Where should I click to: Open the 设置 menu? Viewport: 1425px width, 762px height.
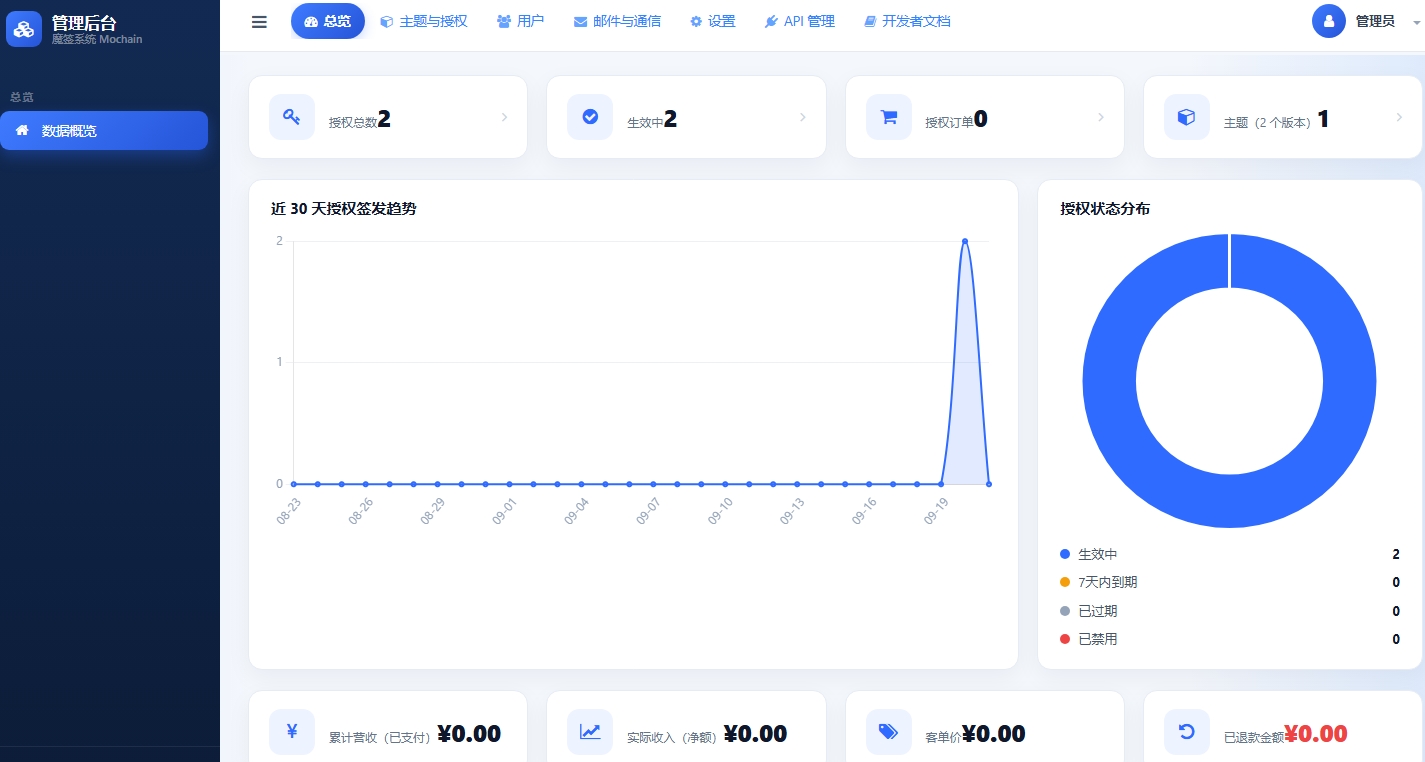[x=713, y=21]
